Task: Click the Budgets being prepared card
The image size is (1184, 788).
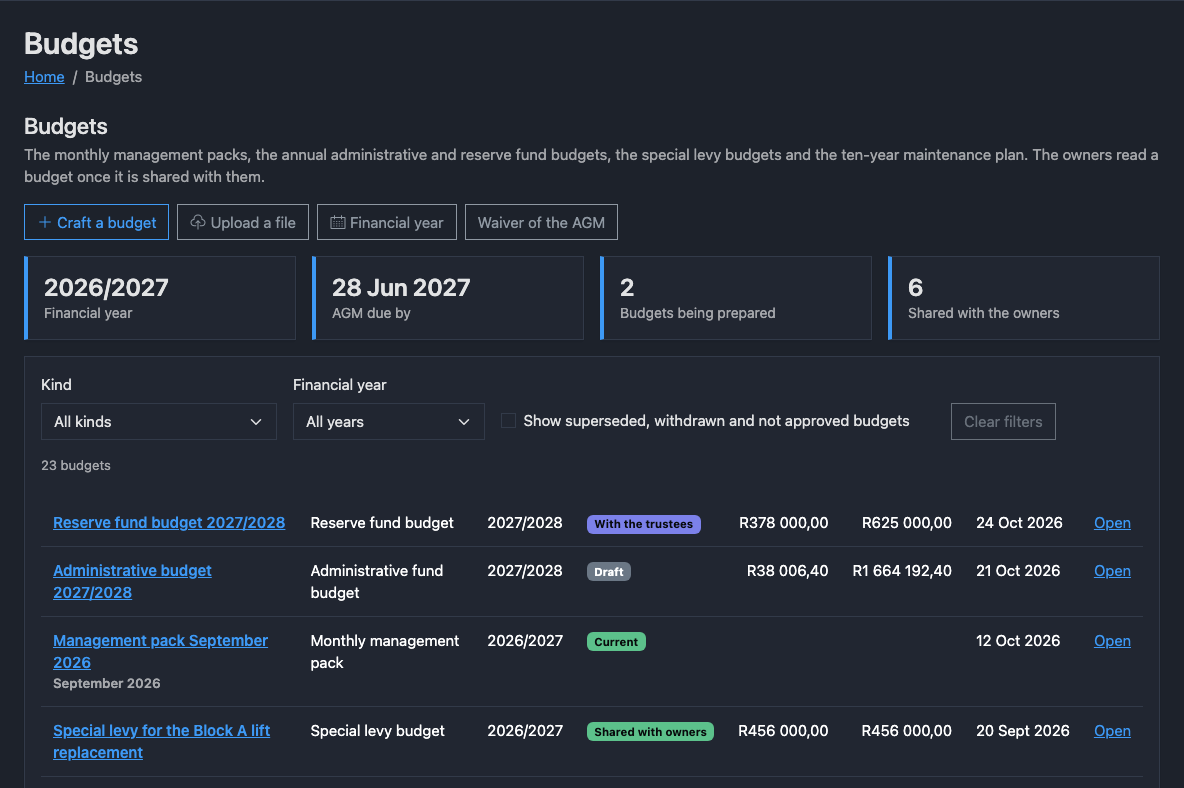Action: 735,297
